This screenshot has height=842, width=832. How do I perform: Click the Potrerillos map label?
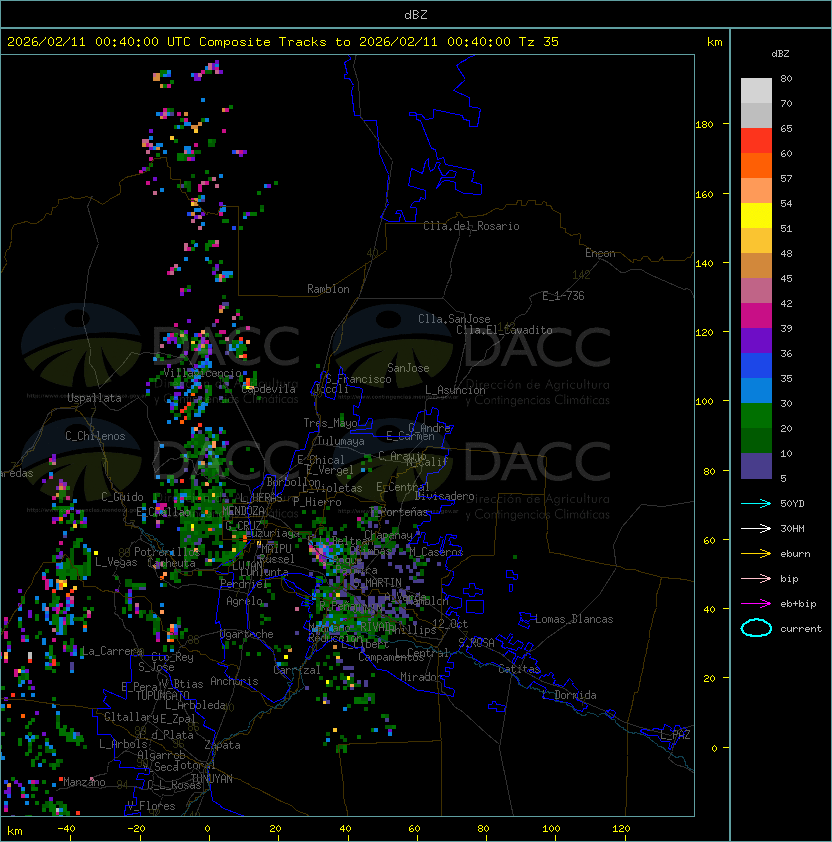167,551
